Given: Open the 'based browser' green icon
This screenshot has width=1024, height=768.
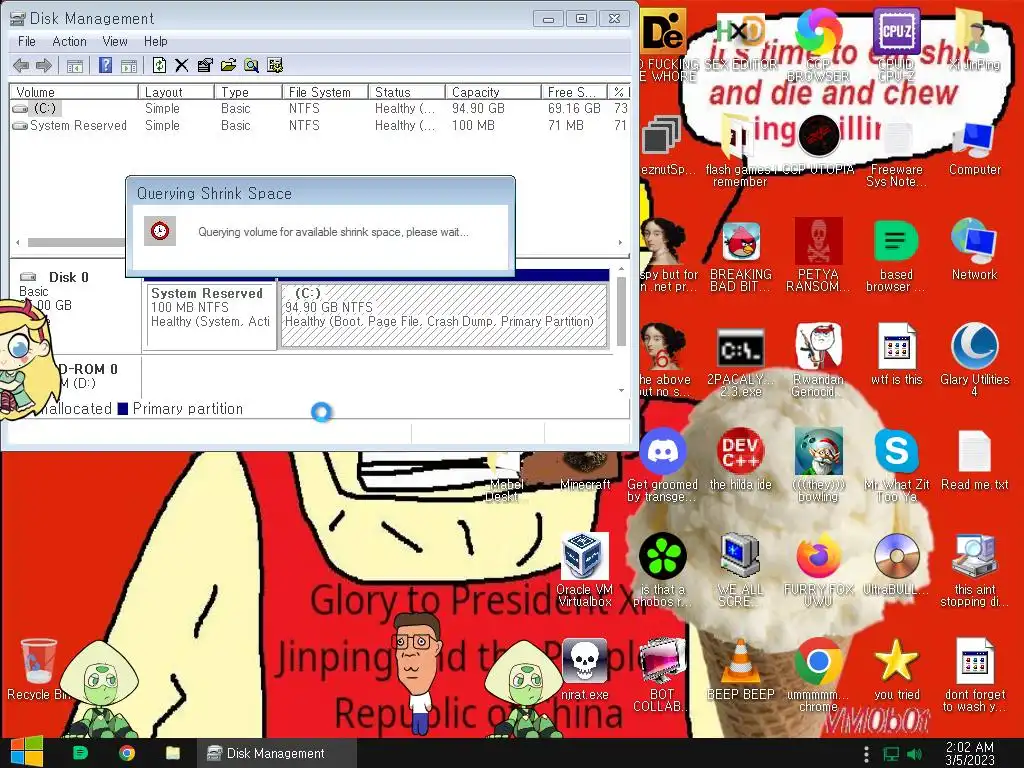Looking at the screenshot, I should click(896, 255).
